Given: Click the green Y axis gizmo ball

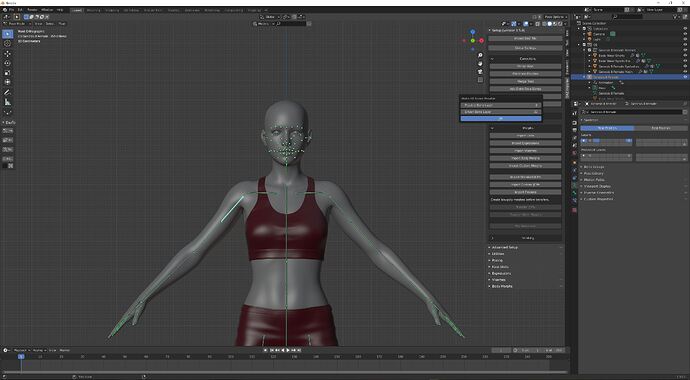Looking at the screenshot, I should coord(473,40).
